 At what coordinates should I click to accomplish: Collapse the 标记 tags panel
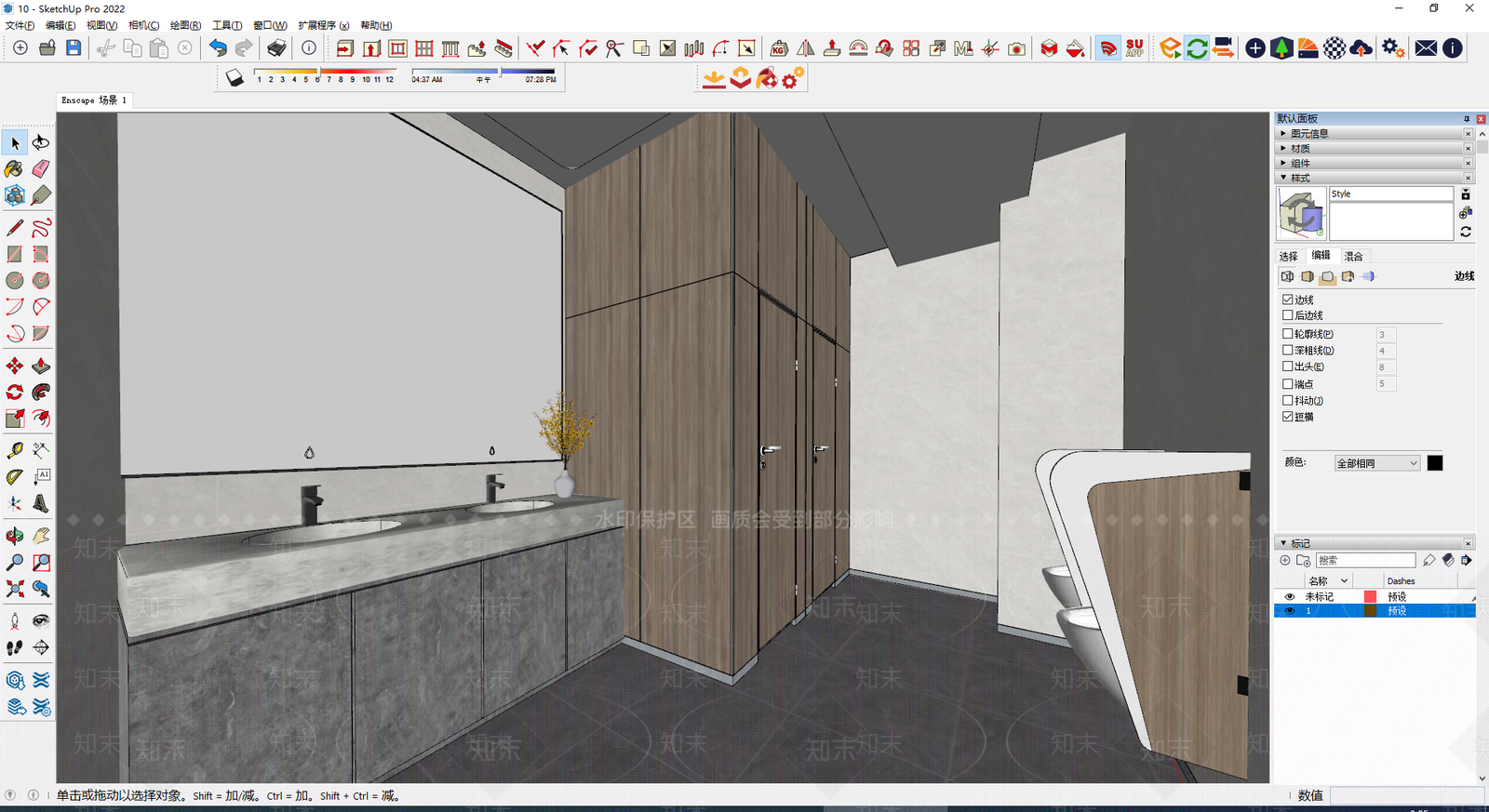1374,543
